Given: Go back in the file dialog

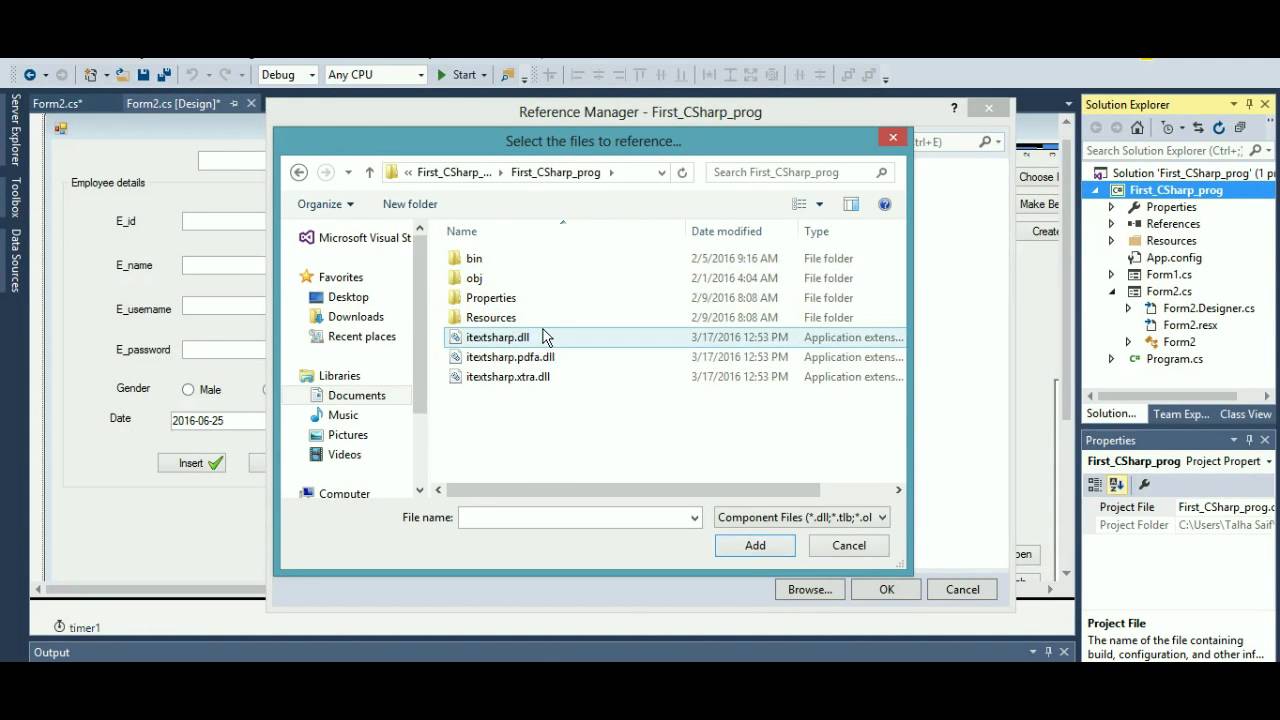Looking at the screenshot, I should tap(299, 172).
